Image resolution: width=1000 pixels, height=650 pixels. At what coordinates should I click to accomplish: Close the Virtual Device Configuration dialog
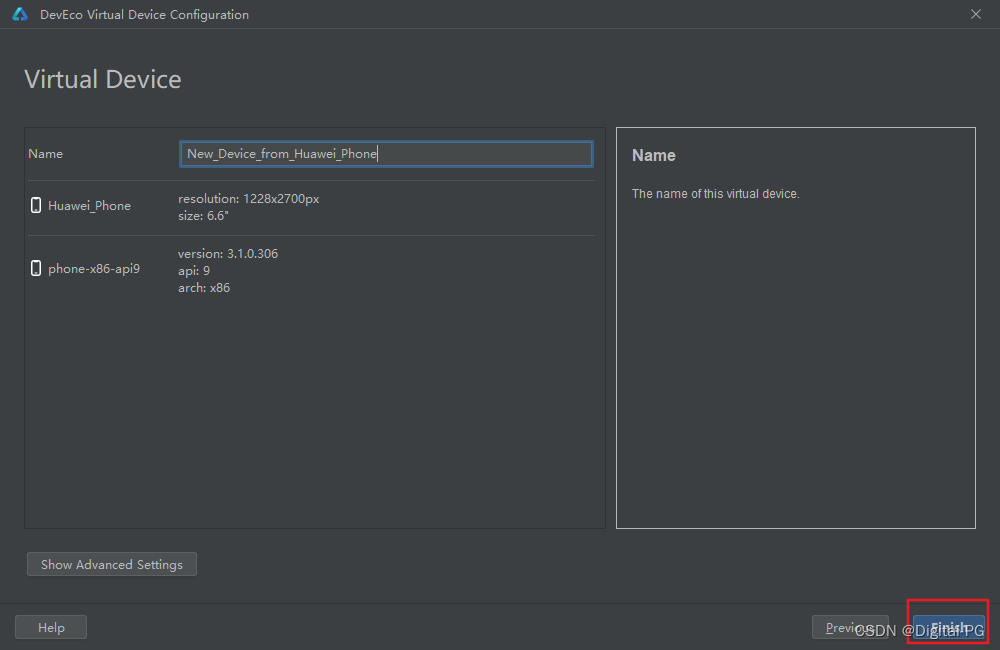[x=976, y=14]
